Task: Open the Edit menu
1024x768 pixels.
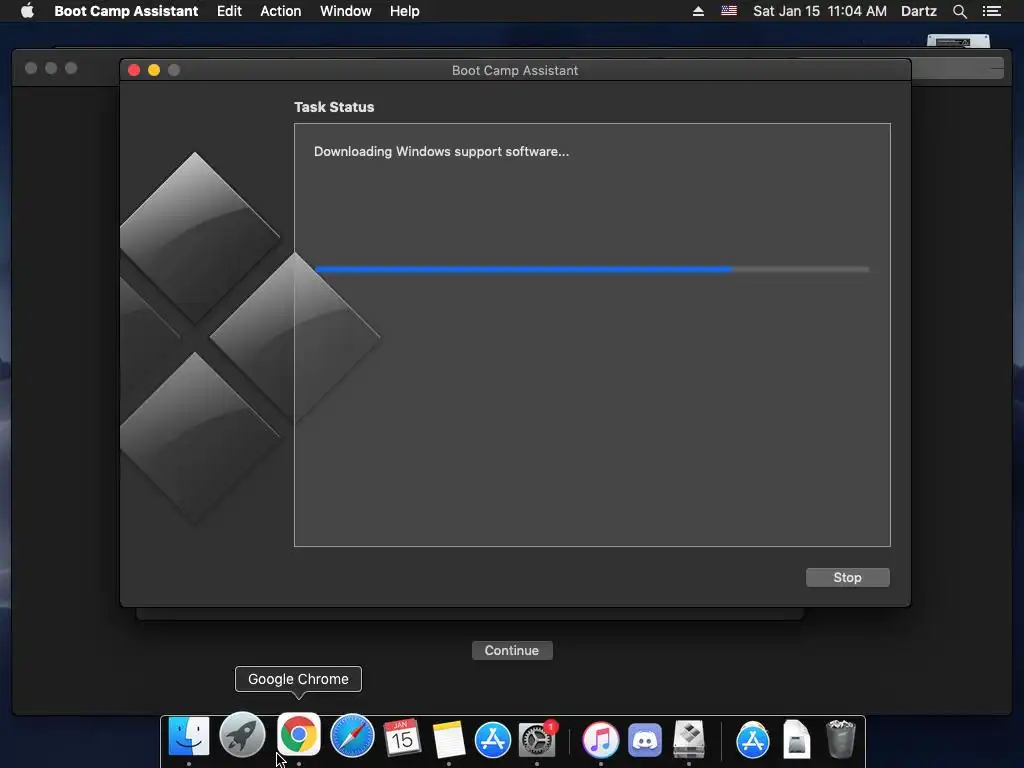Action: [229, 11]
